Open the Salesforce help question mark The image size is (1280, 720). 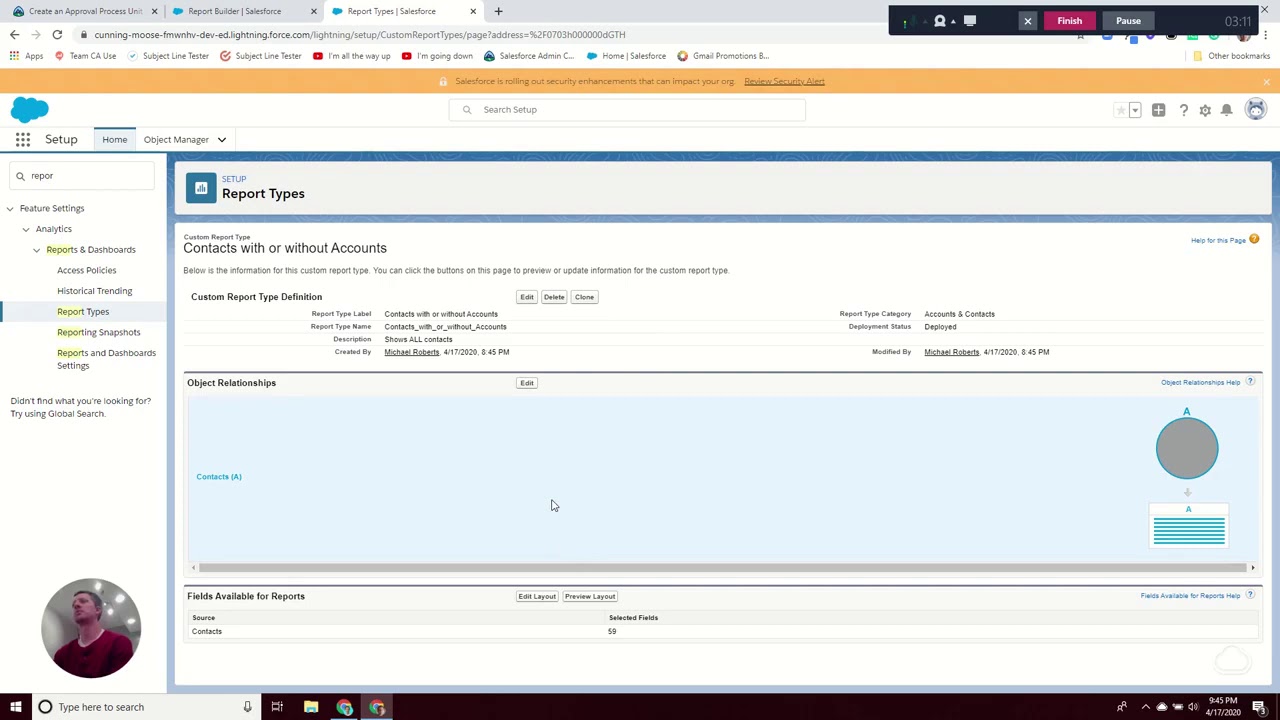pyautogui.click(x=1183, y=110)
